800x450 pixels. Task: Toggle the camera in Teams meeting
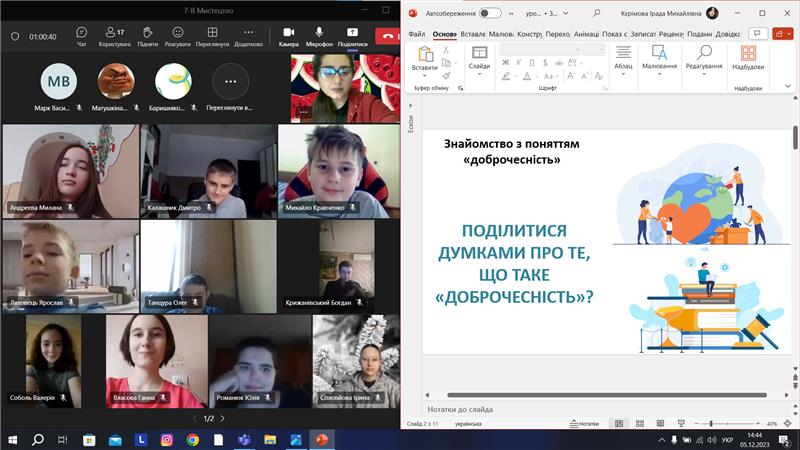(288, 35)
